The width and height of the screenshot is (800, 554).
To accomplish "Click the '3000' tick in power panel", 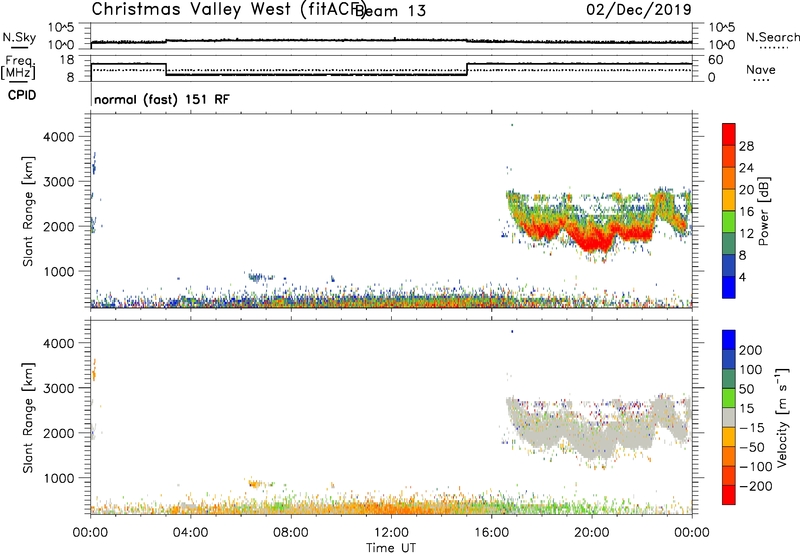I will pyautogui.click(x=58, y=182).
